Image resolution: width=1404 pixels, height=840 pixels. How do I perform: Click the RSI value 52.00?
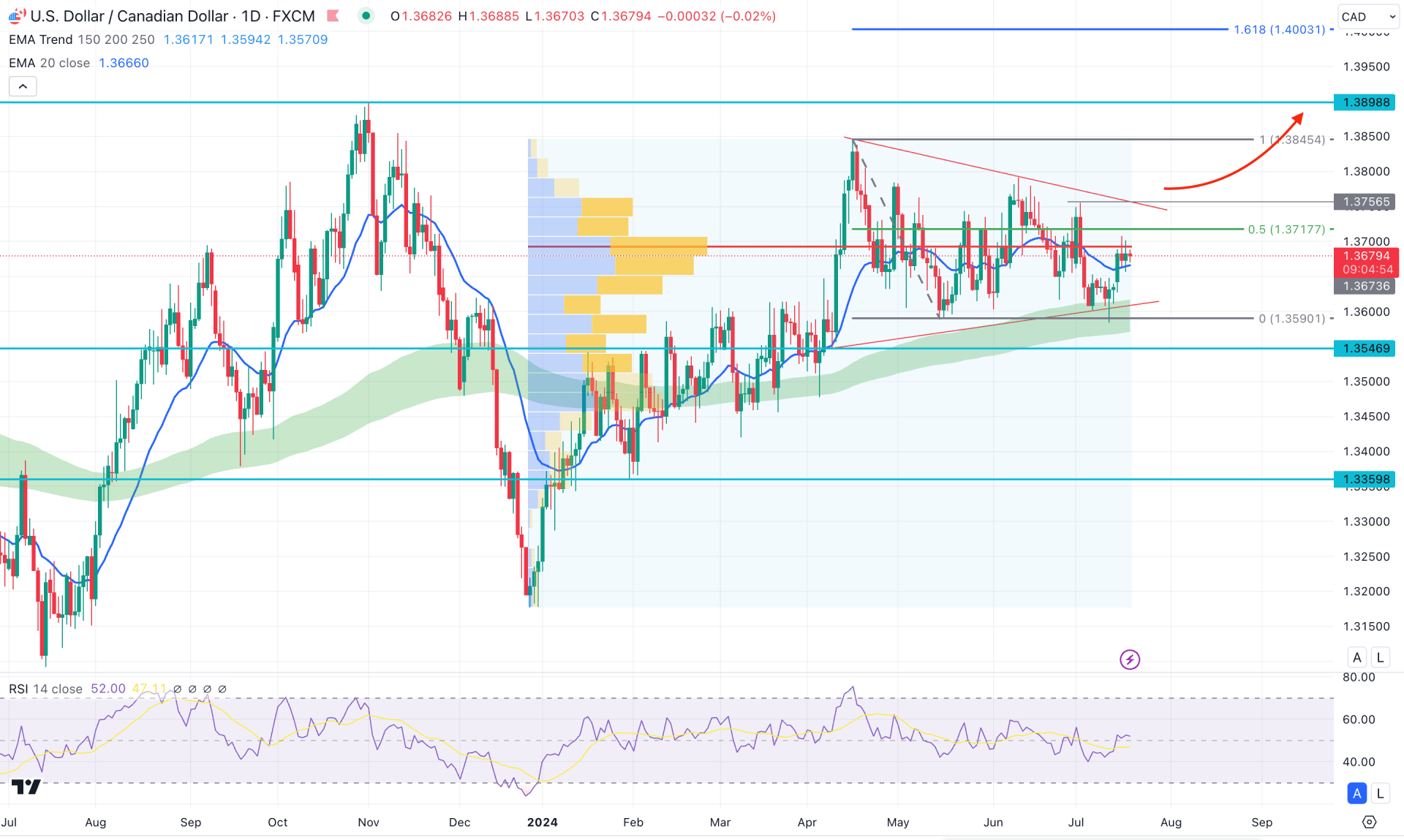pos(108,689)
